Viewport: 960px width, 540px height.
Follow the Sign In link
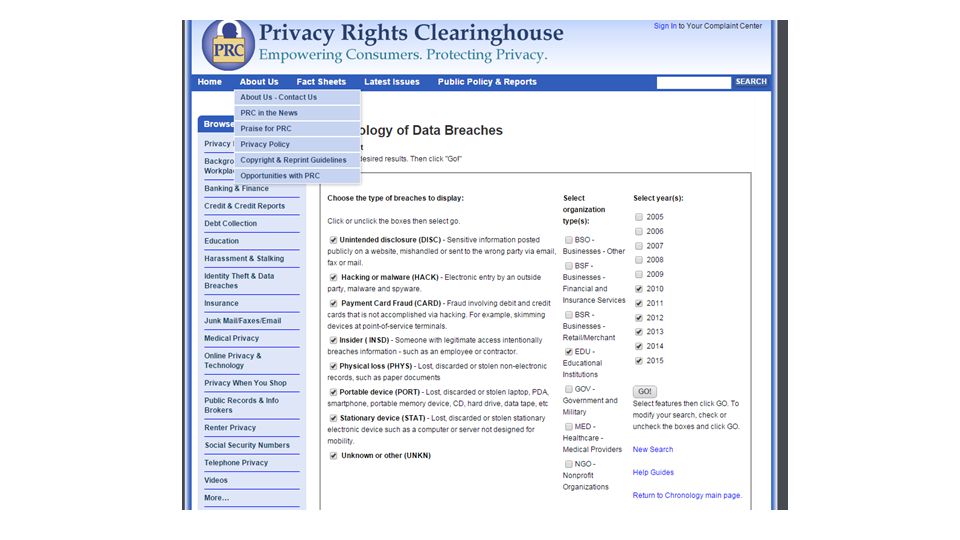click(x=665, y=26)
